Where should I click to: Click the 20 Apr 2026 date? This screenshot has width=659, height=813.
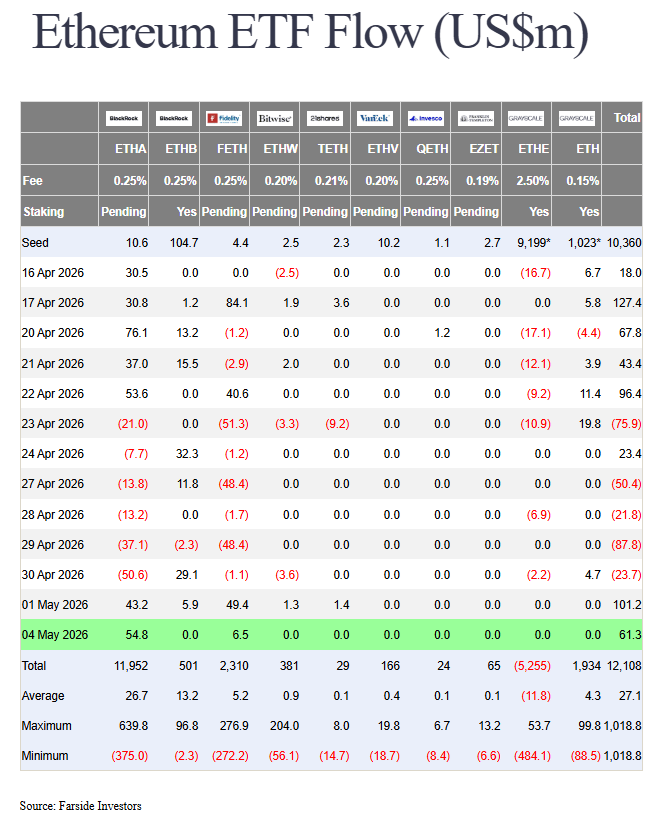52,333
